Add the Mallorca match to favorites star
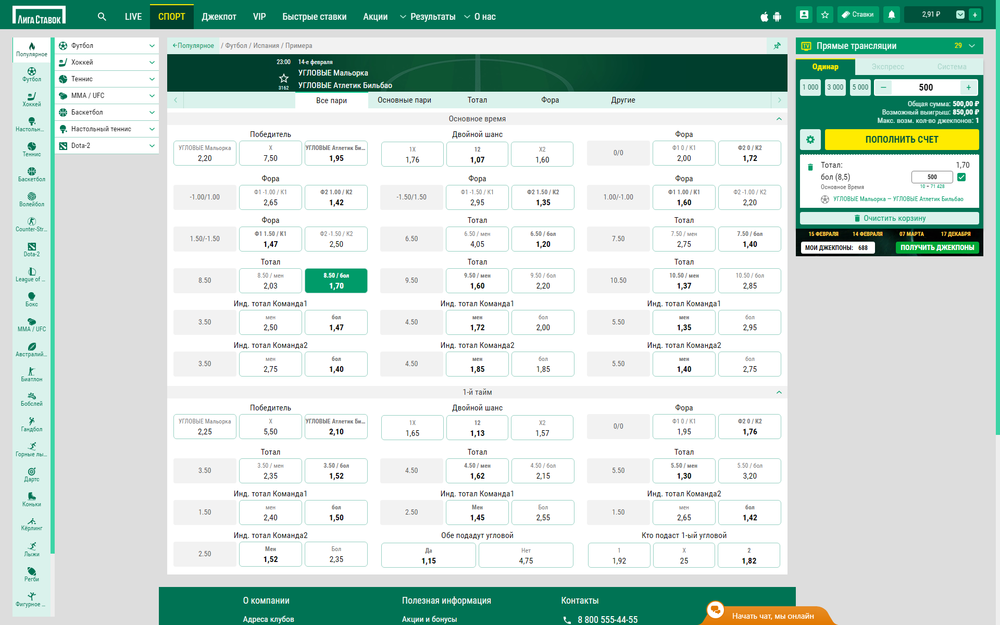1000x625 pixels. click(x=284, y=78)
